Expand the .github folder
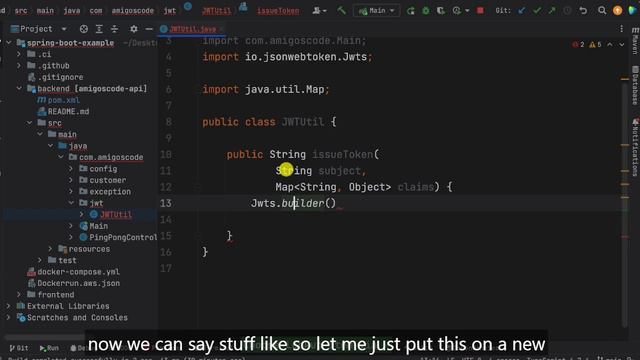Viewport: 640px width, 360px height. point(19,65)
